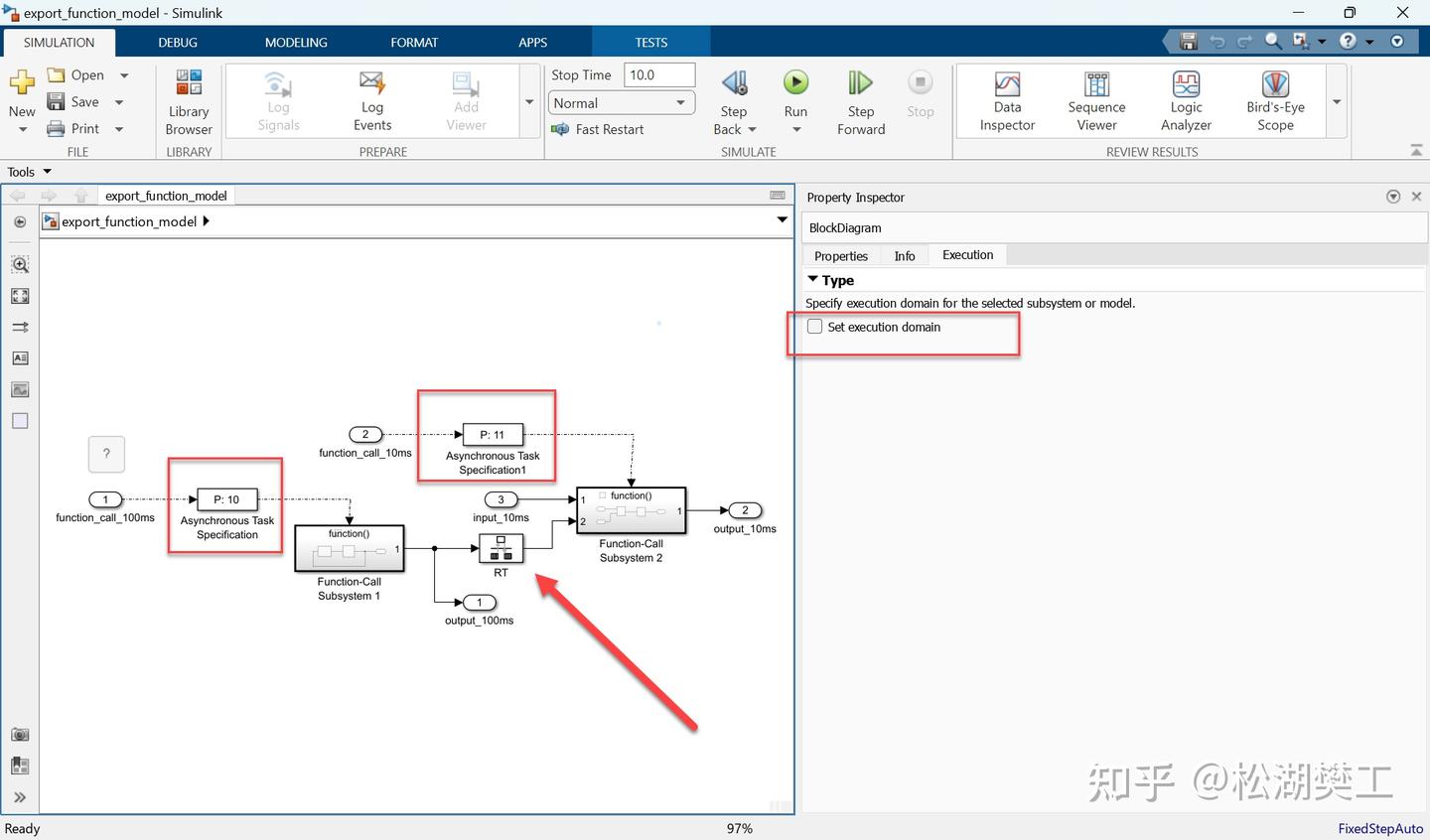
Task: Select the Function-Call Subsystem 2 block
Action: (x=632, y=510)
